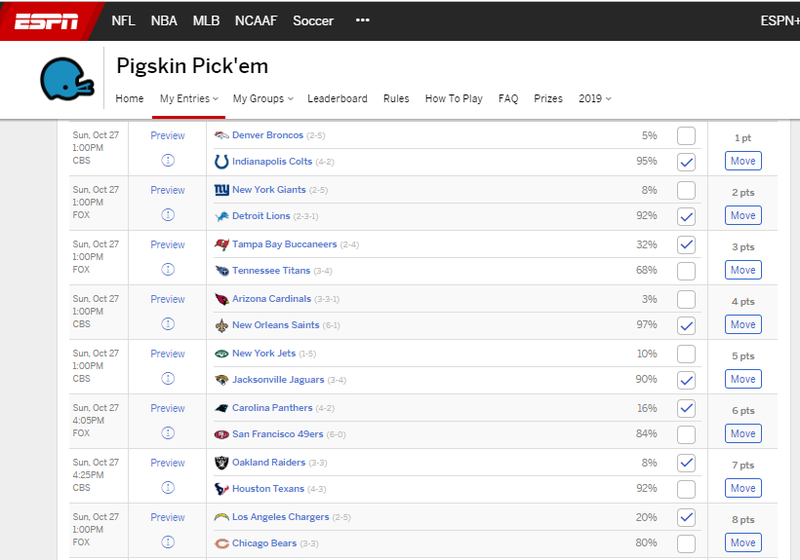This screenshot has width=800, height=560.
Task: Click the blue helmet Pick'em logo
Action: (67, 79)
